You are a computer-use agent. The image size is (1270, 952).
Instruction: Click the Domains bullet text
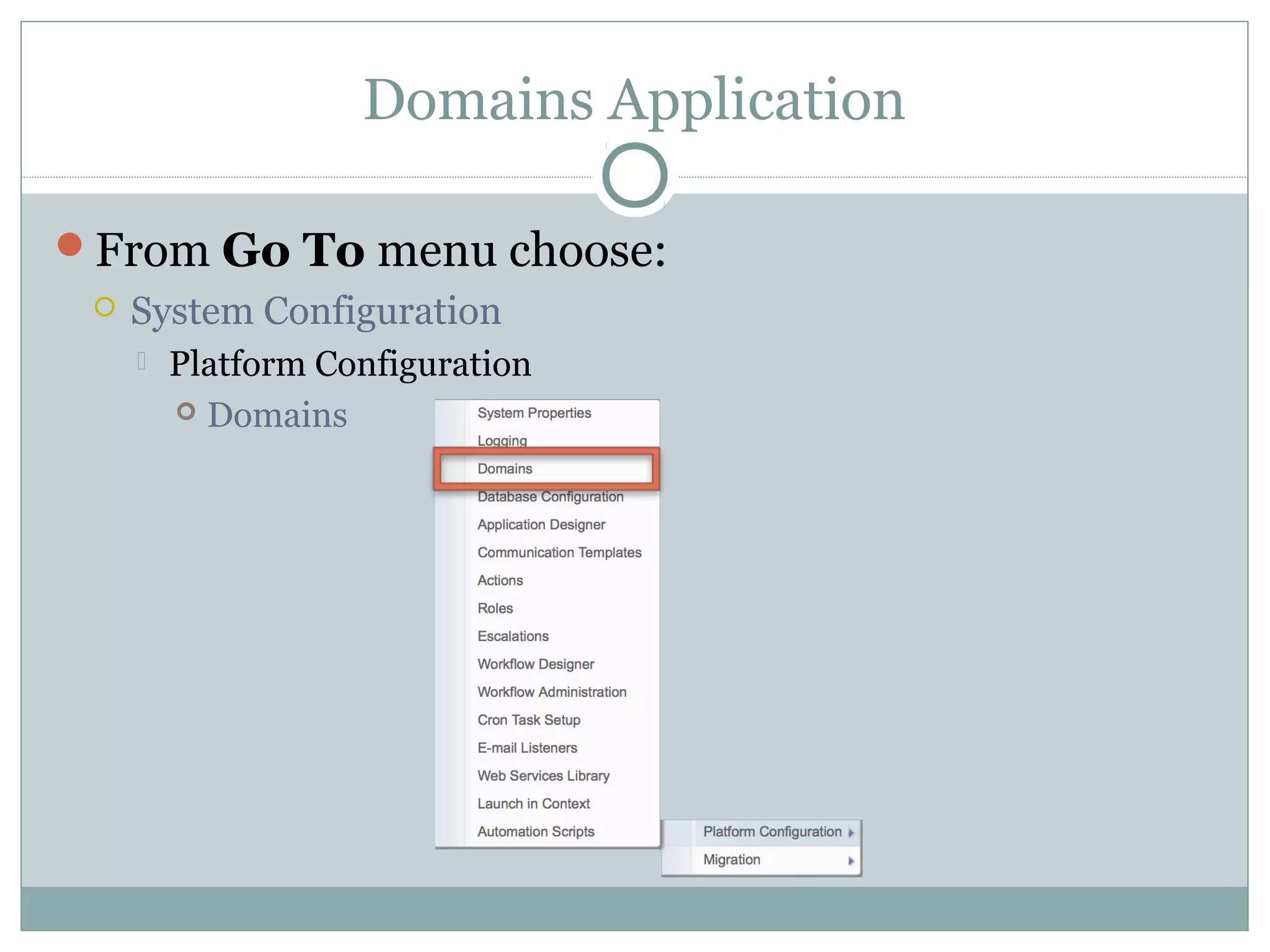(277, 415)
